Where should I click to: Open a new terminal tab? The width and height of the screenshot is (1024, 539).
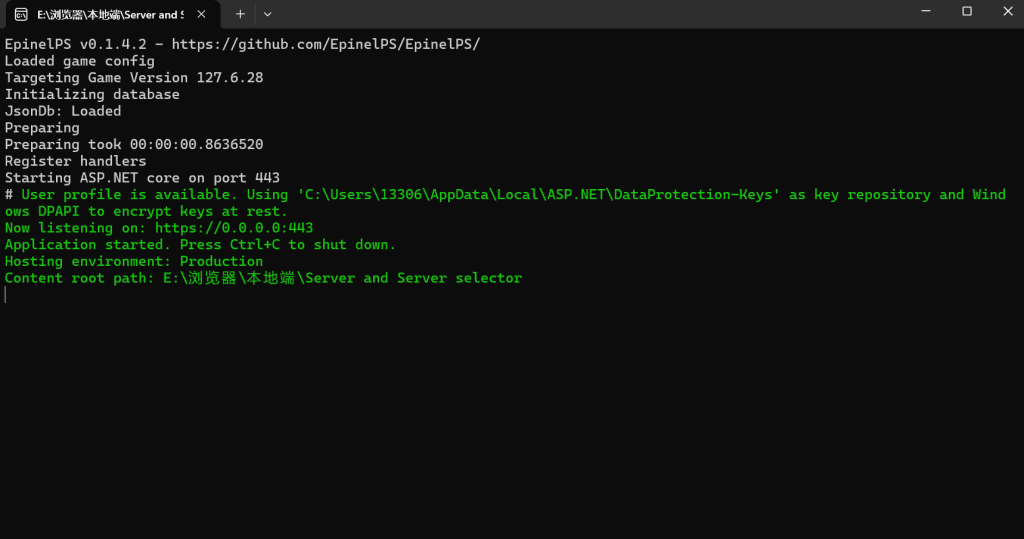click(x=240, y=14)
